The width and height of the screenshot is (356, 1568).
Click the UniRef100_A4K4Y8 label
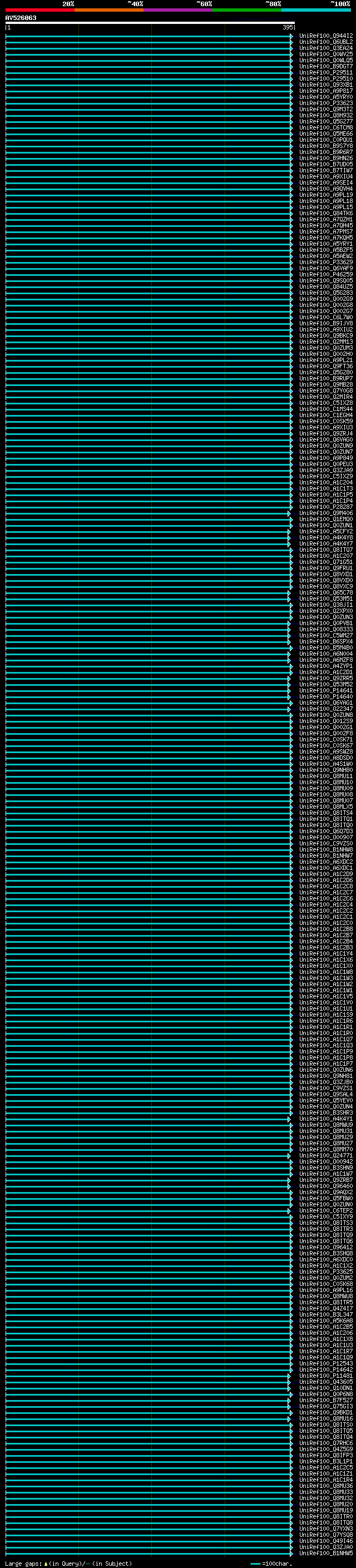point(326,537)
